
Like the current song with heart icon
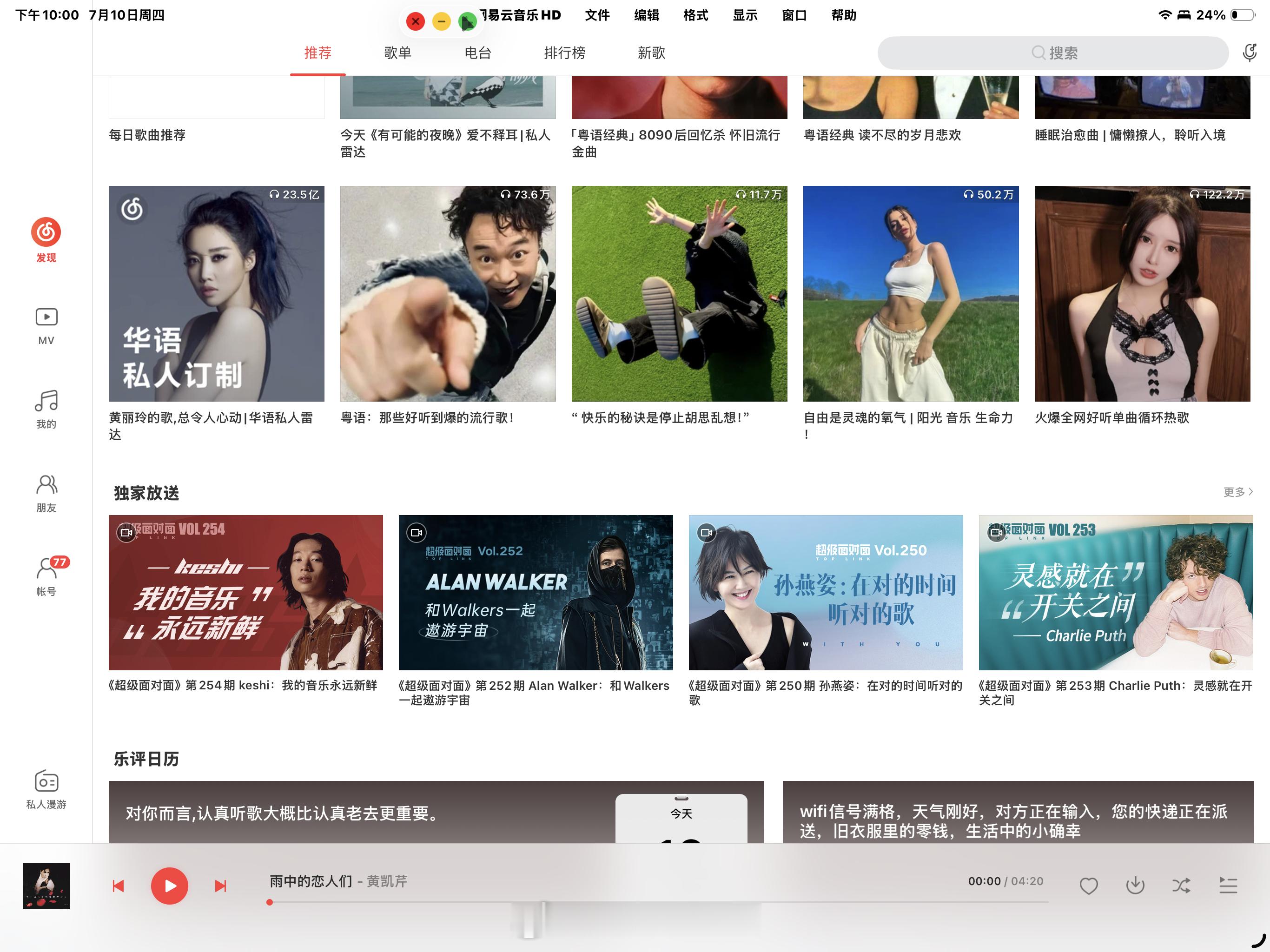coord(1089,886)
